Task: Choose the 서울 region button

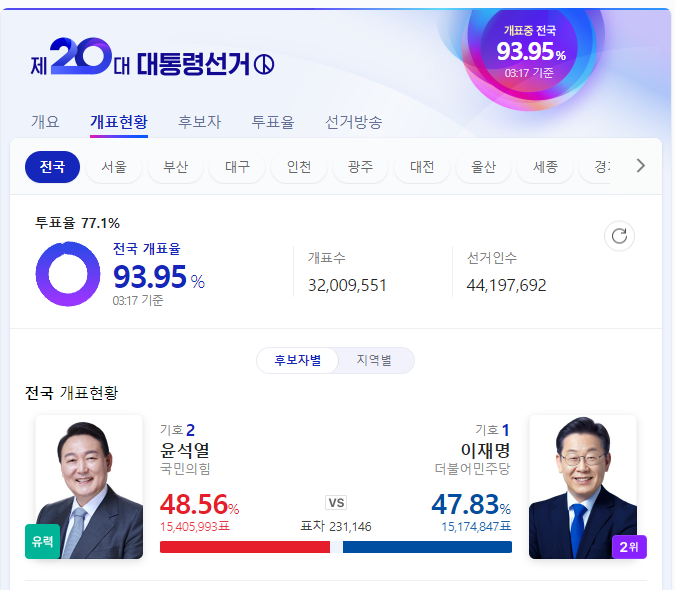Action: (114, 167)
